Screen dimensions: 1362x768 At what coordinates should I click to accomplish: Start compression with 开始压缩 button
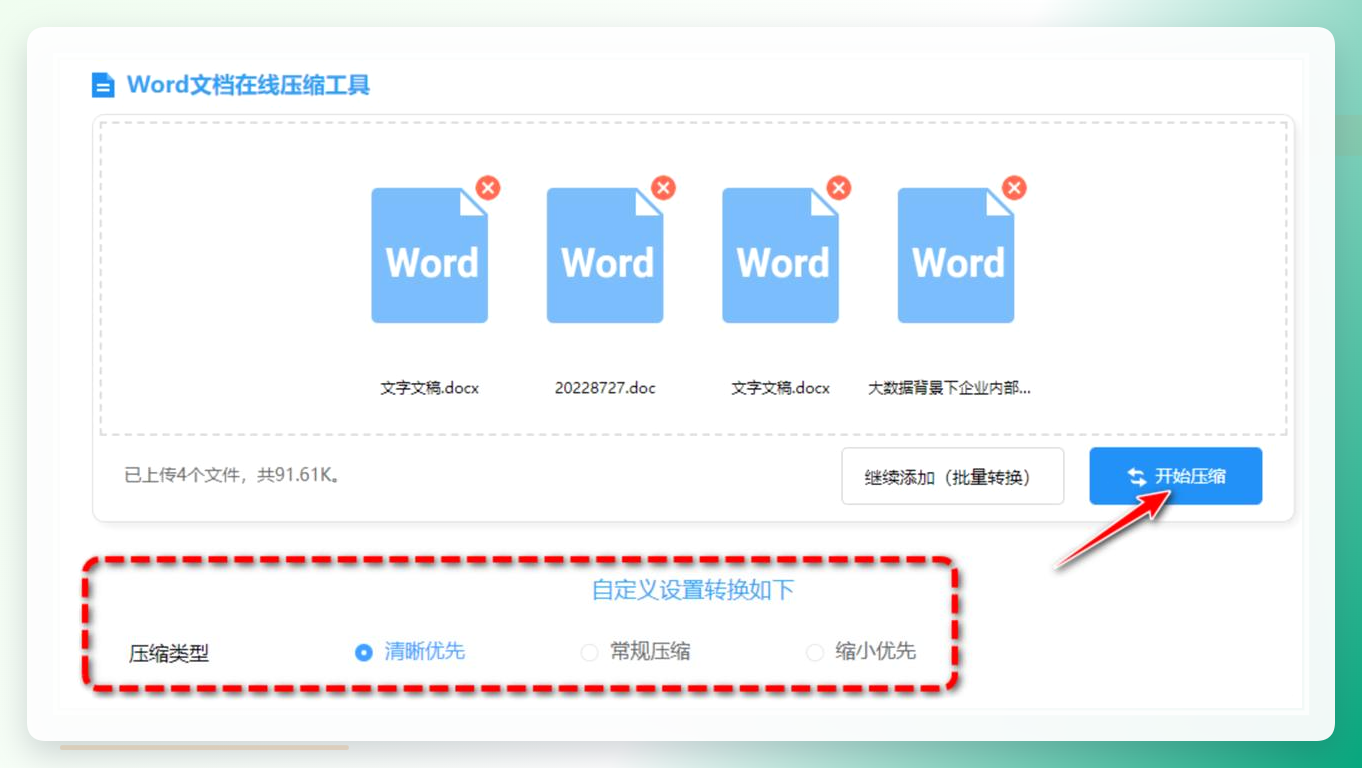click(x=1176, y=476)
